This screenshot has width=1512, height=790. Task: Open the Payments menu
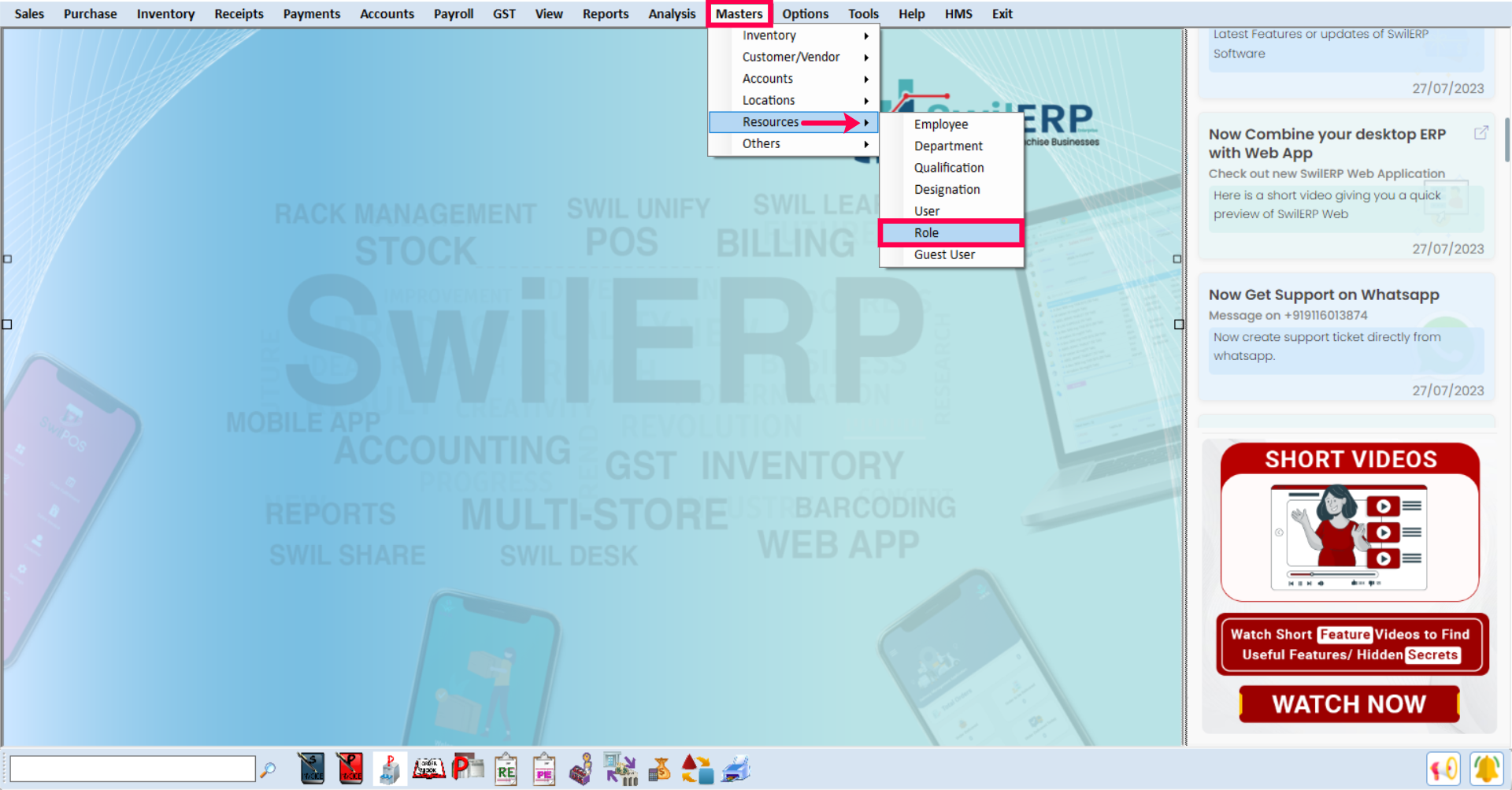click(312, 13)
